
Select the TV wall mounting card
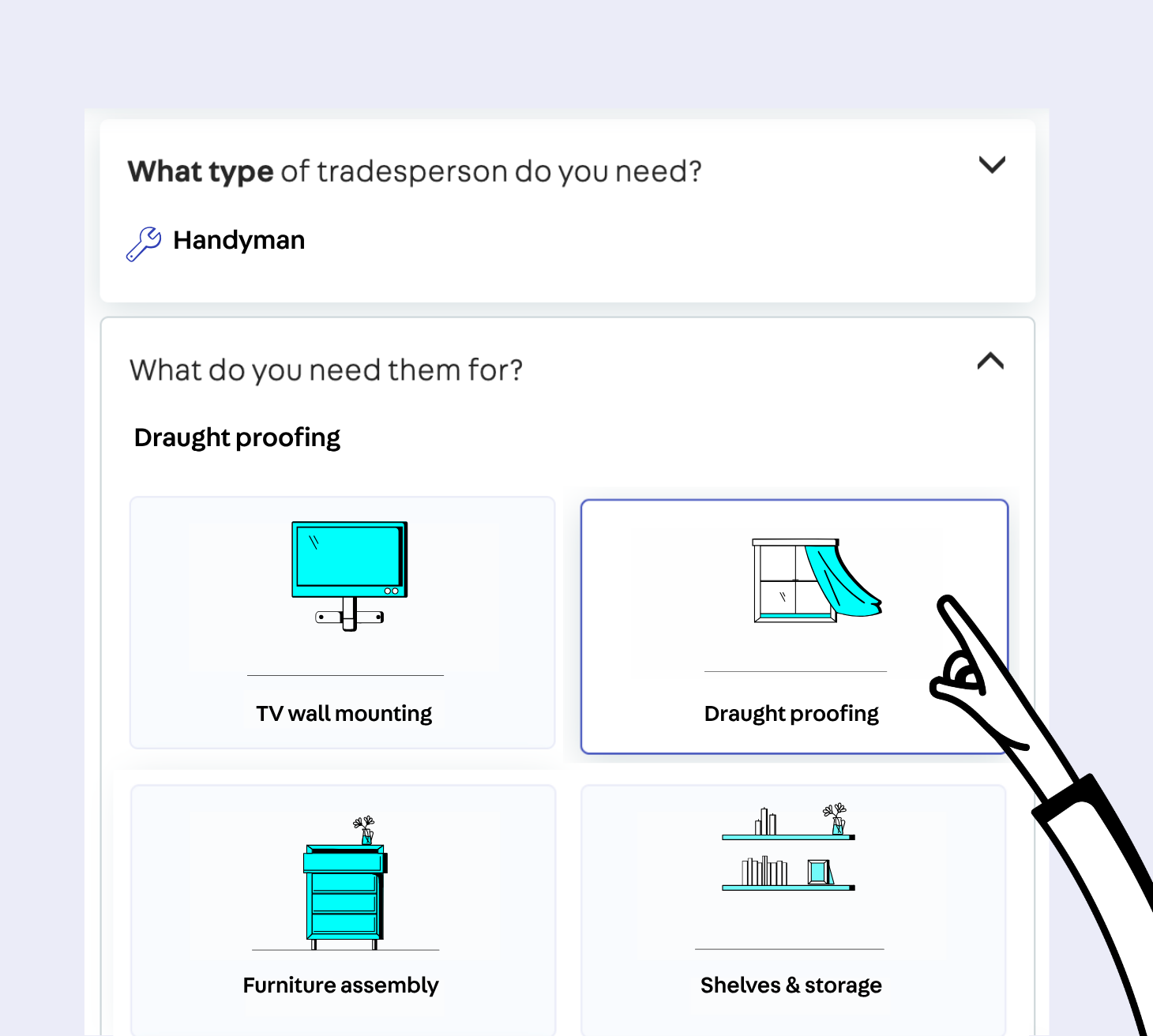pos(343,622)
